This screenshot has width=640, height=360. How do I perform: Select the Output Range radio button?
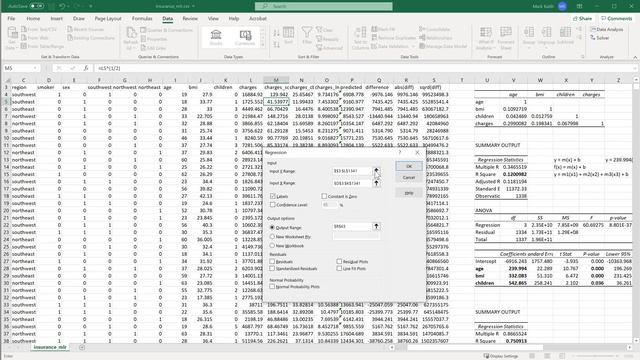point(272,227)
